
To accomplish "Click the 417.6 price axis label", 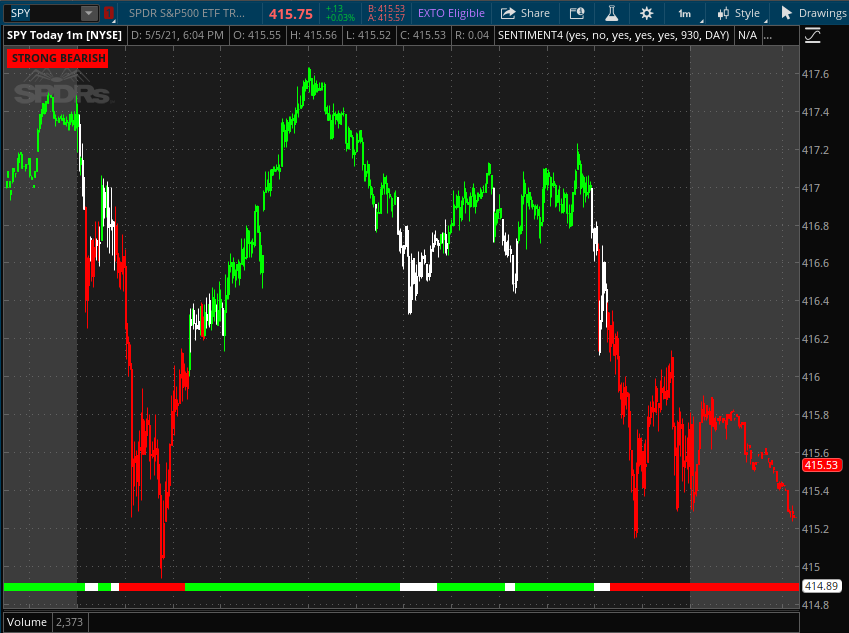I will 815,74.
